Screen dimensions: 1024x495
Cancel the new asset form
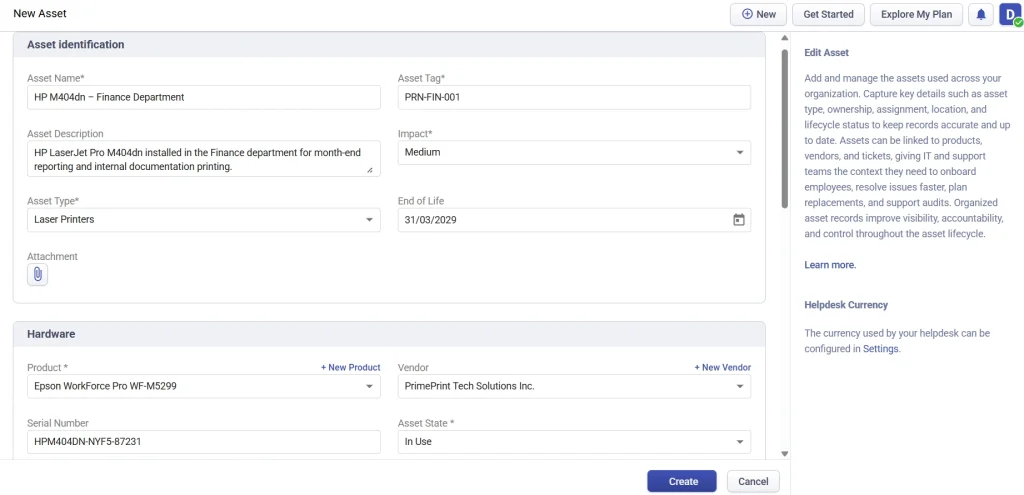[x=753, y=481]
